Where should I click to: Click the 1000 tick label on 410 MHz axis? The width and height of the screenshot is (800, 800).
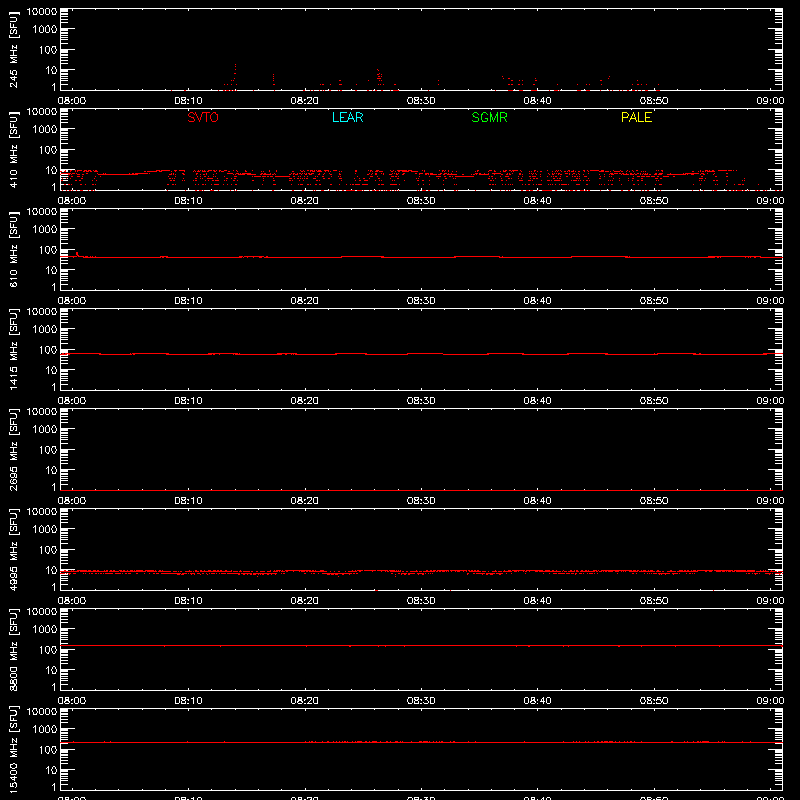[x=45, y=130]
